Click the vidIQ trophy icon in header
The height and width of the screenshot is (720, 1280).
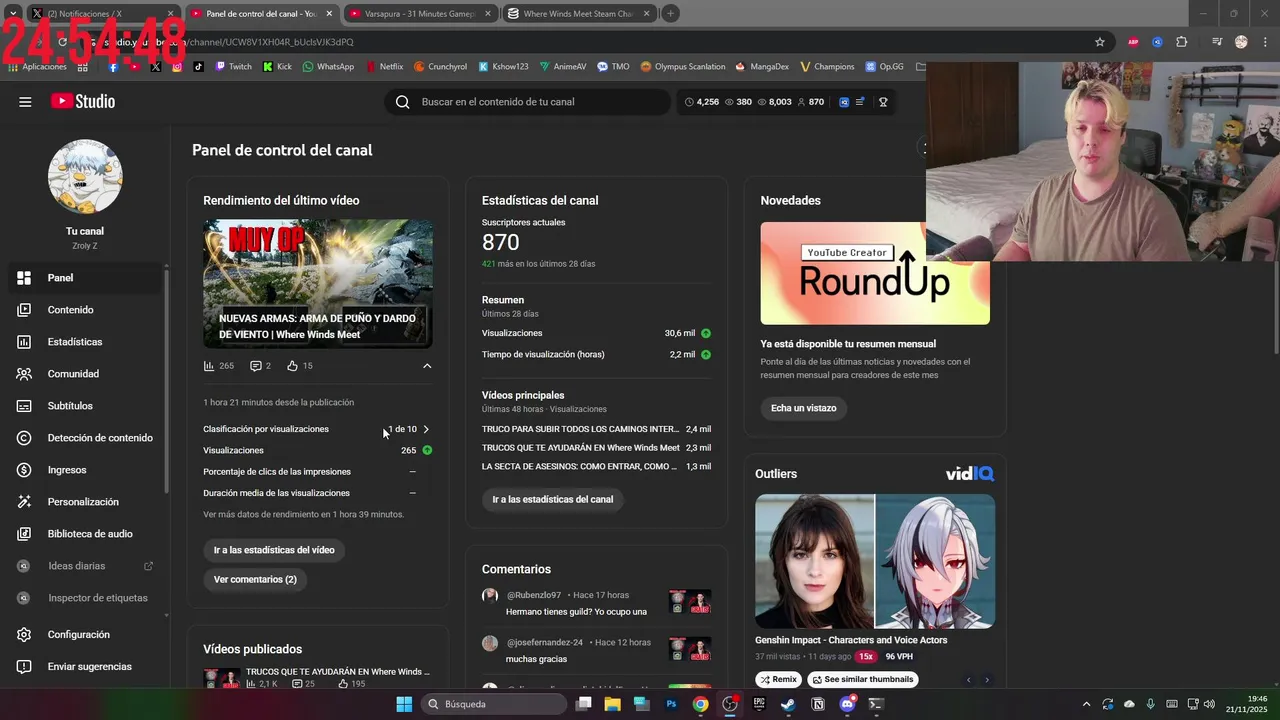[x=883, y=102]
